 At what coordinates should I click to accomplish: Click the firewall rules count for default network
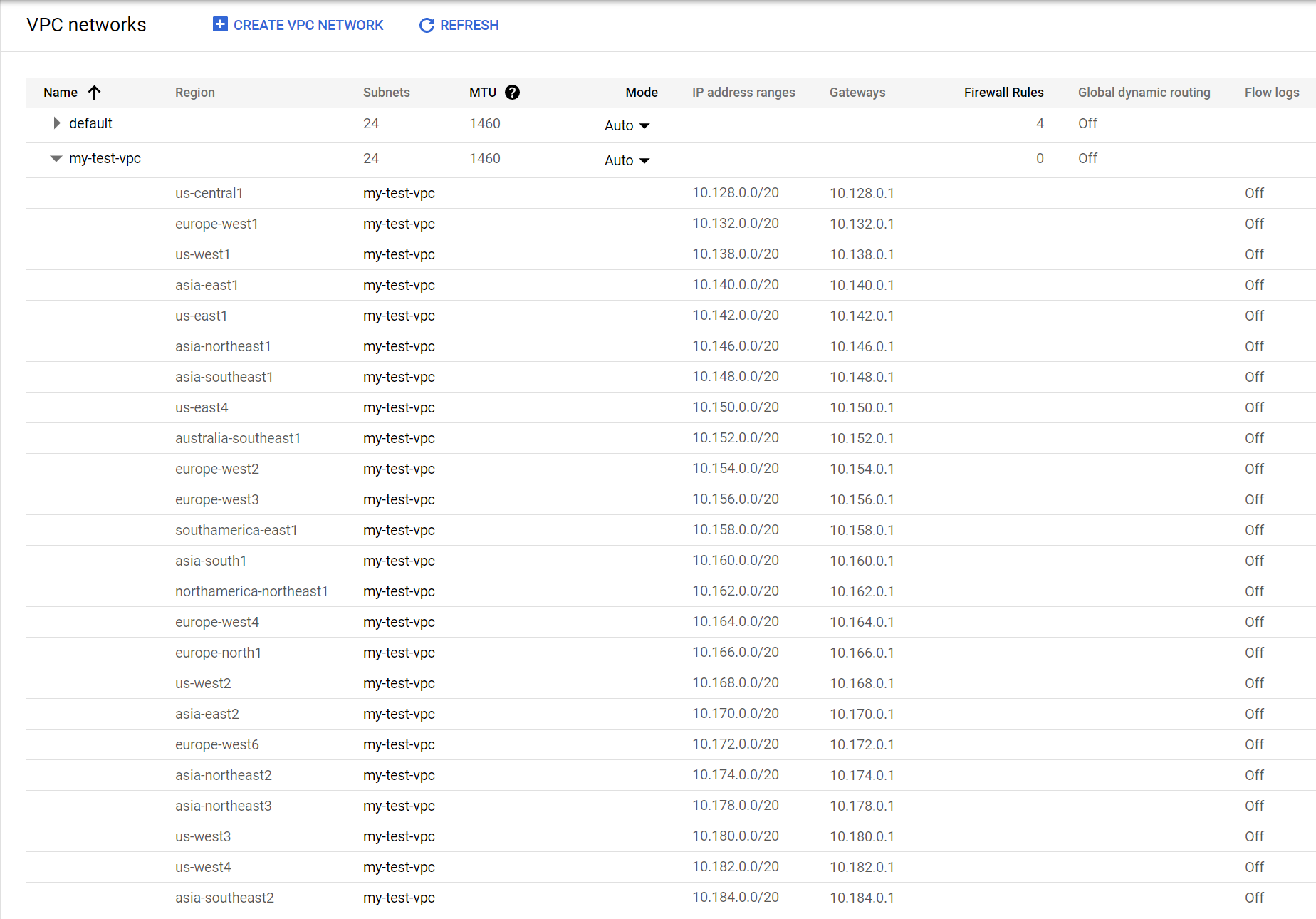[1040, 123]
